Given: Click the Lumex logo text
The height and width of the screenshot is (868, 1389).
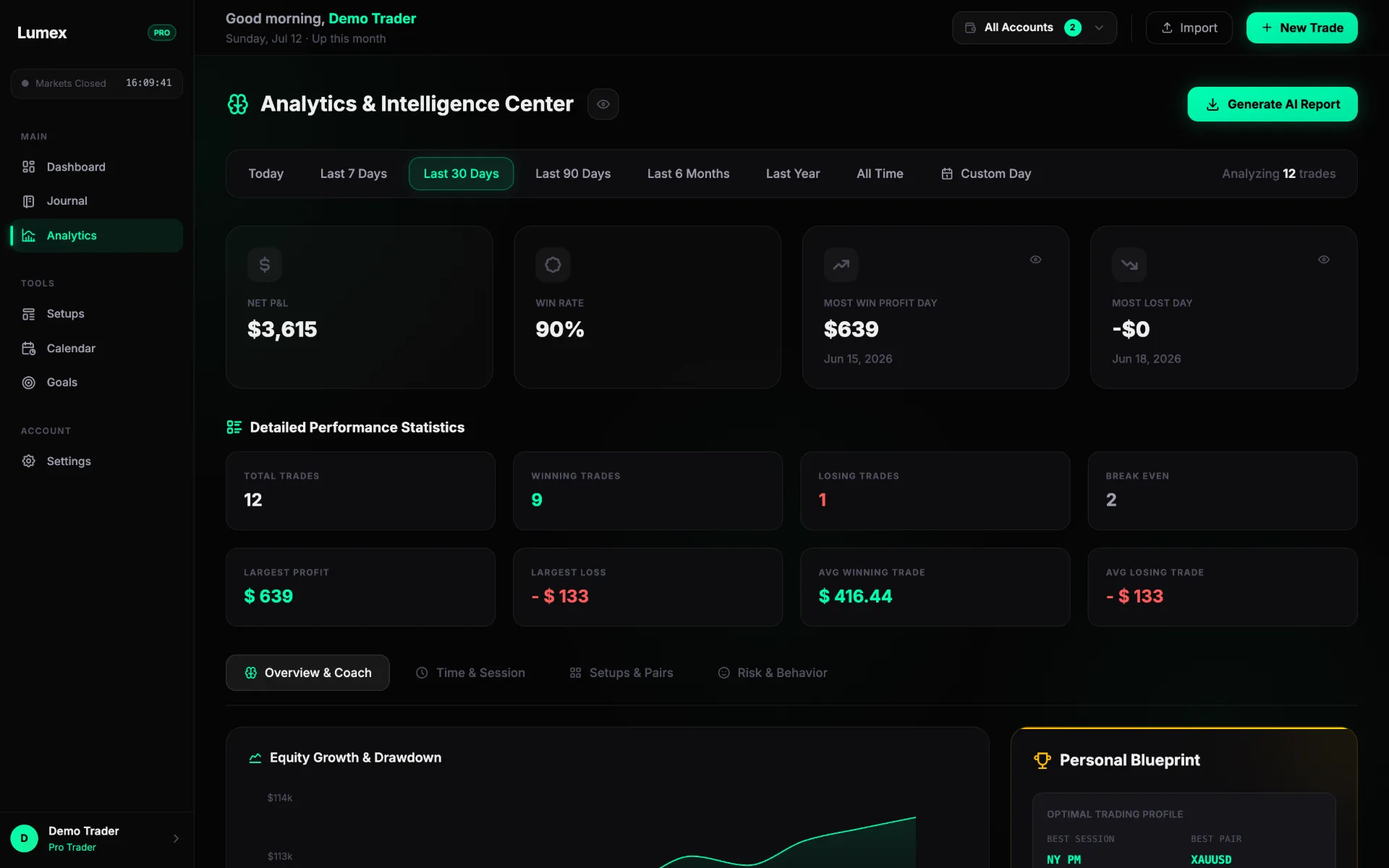Looking at the screenshot, I should coord(42,33).
